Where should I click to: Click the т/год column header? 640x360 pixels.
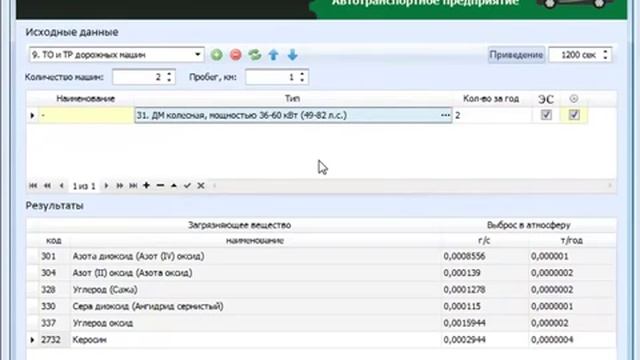pyautogui.click(x=571, y=241)
